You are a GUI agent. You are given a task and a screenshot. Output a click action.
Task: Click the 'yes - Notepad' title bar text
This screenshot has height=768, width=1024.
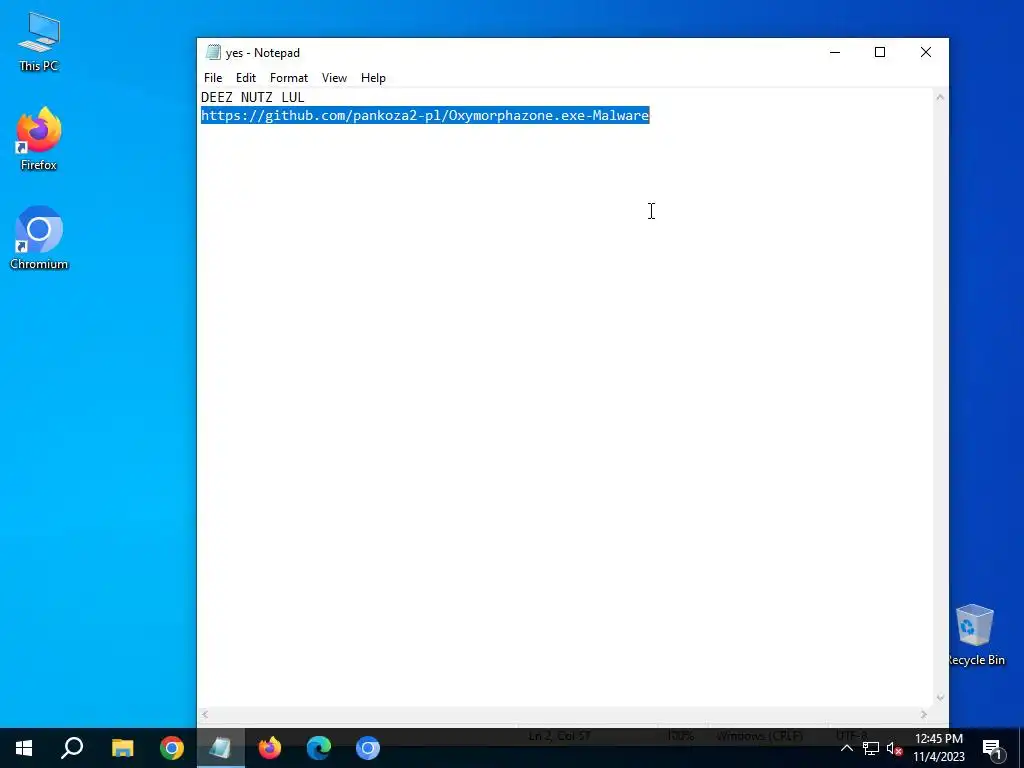pos(263,53)
